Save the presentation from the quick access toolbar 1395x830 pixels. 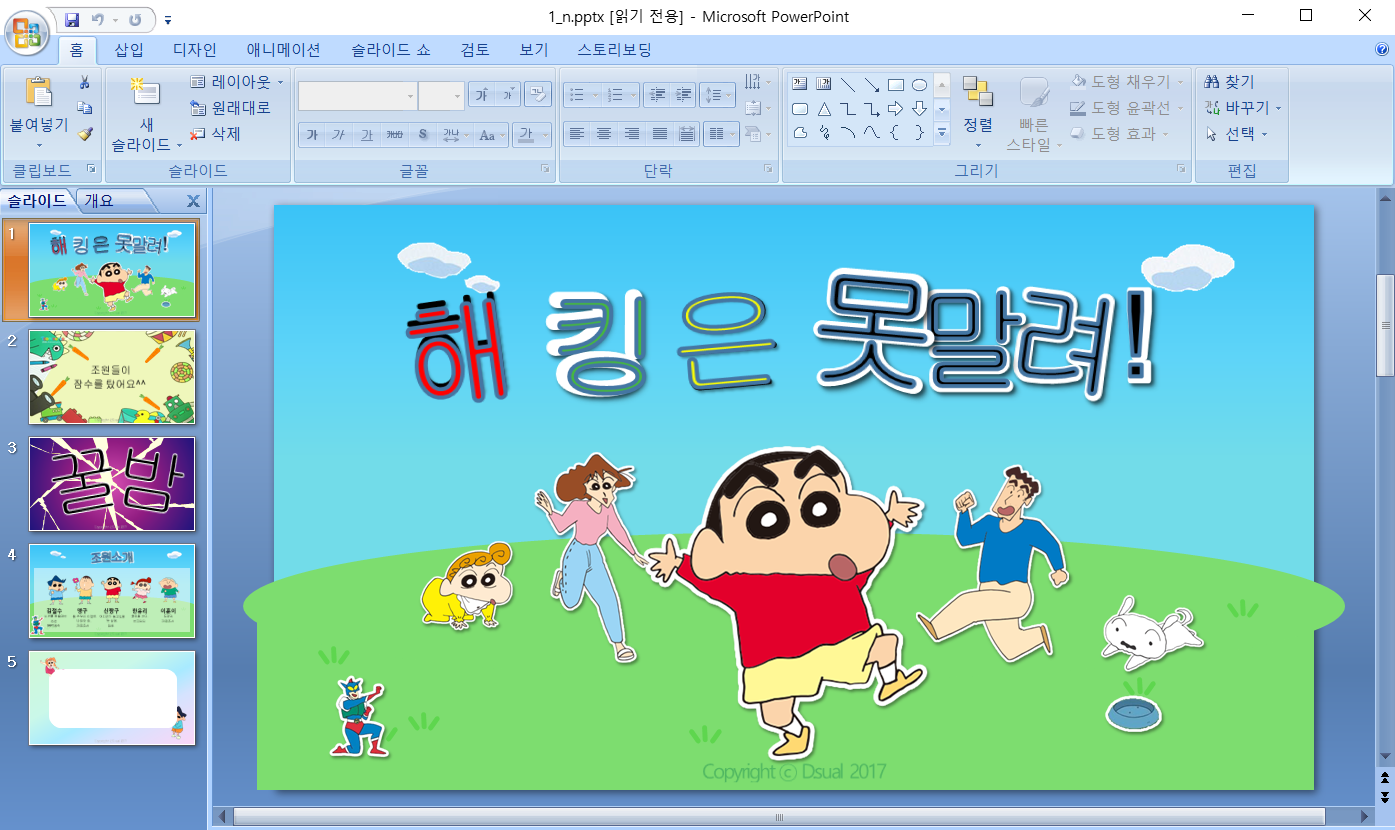pos(72,18)
